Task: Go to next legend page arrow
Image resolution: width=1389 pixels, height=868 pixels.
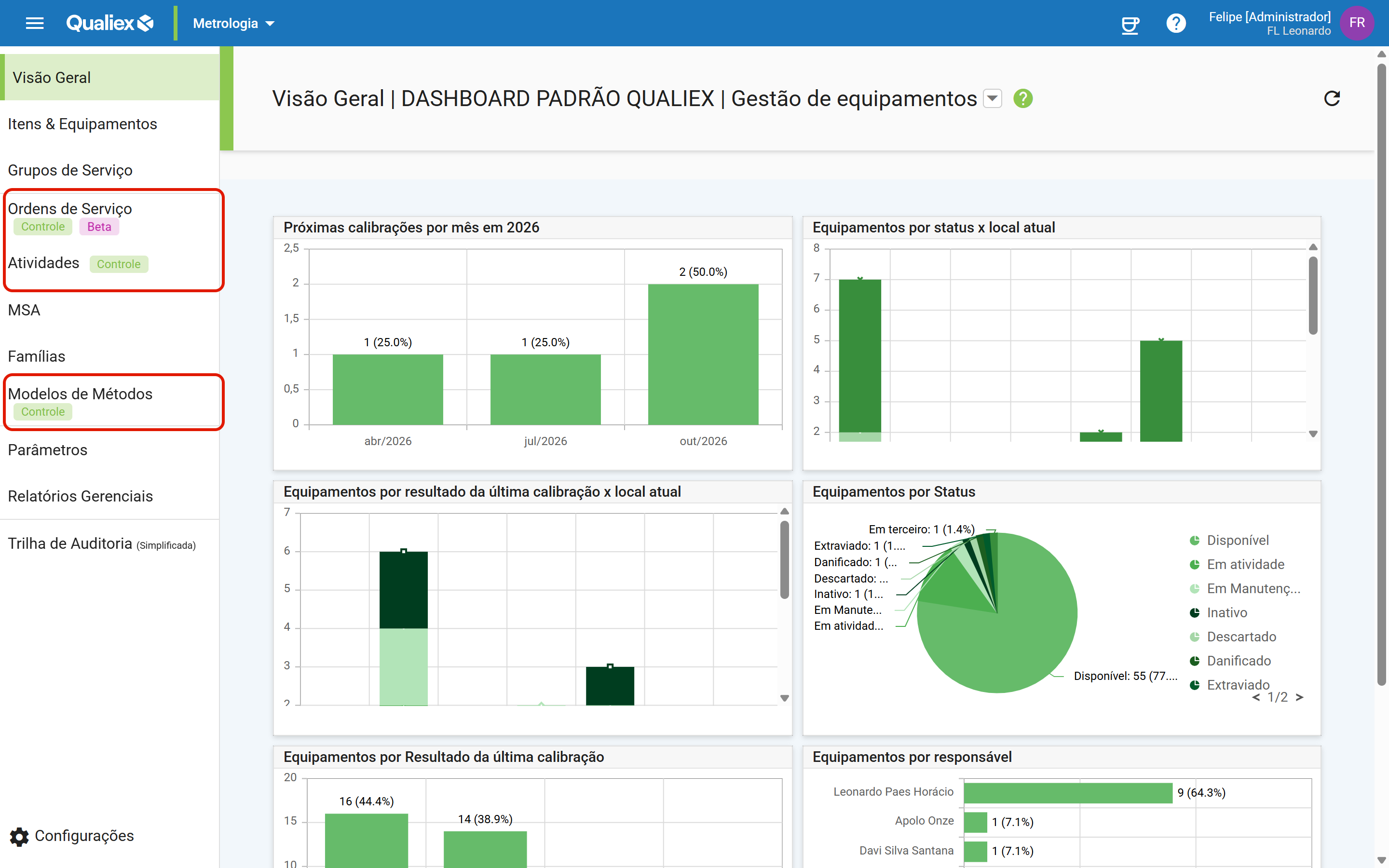Action: click(1299, 697)
